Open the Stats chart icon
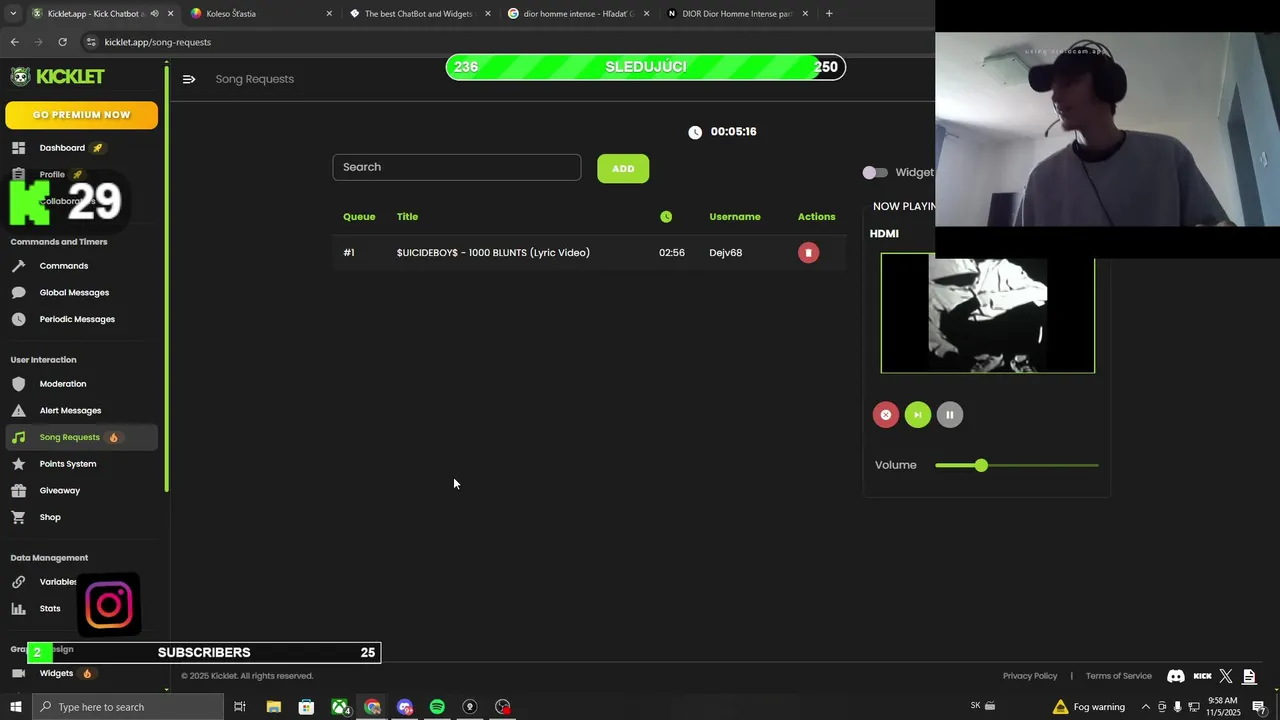 click(18, 608)
